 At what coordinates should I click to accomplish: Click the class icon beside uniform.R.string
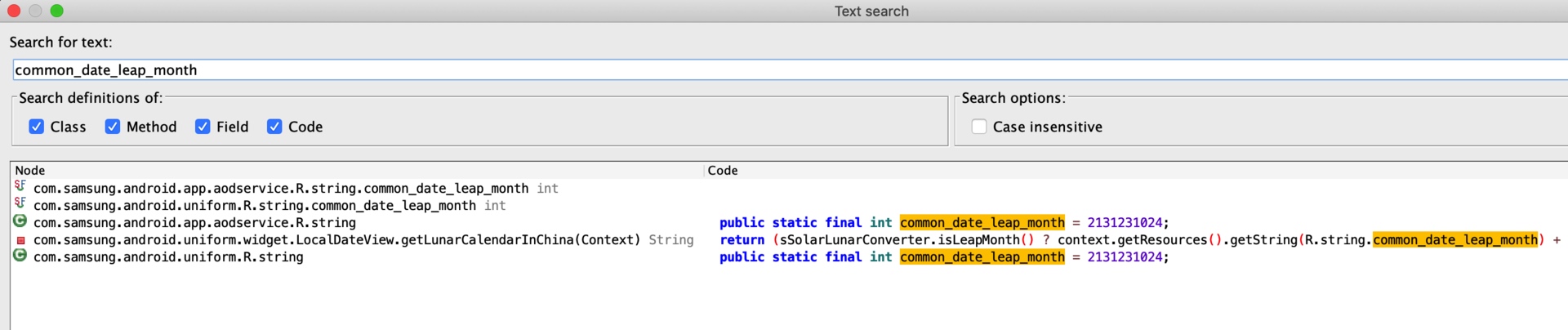coord(20,256)
